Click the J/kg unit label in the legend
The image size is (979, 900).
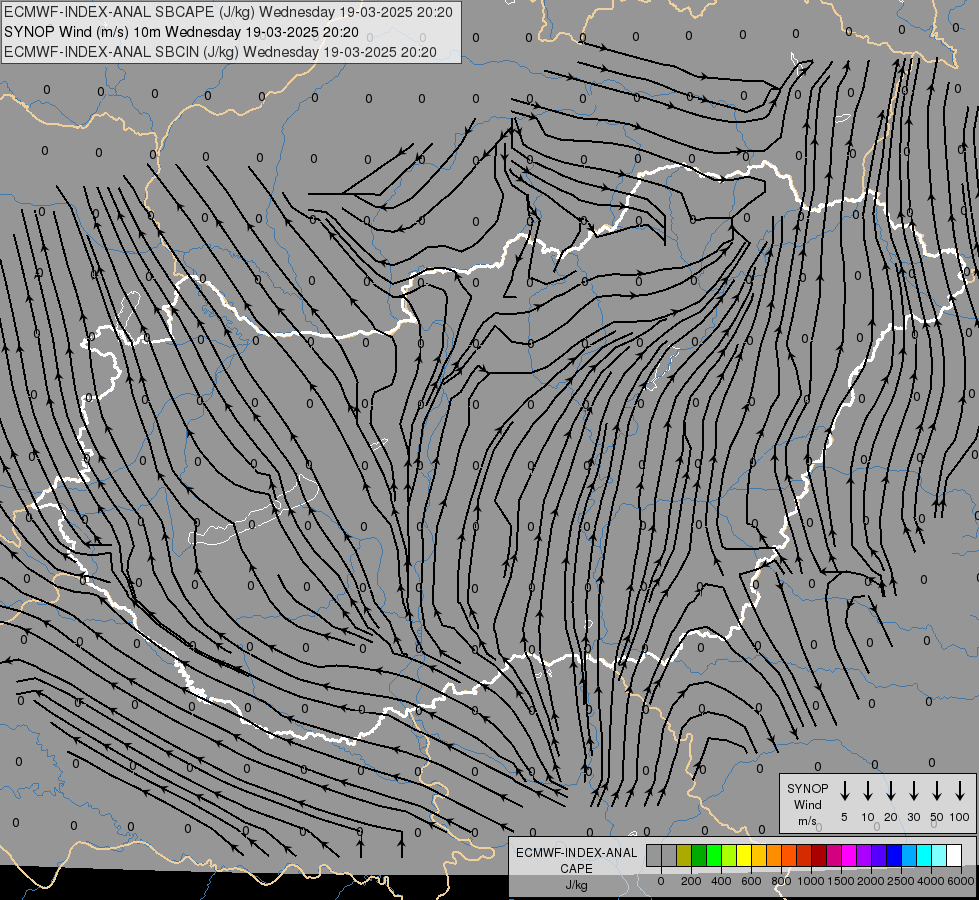[x=576, y=885]
